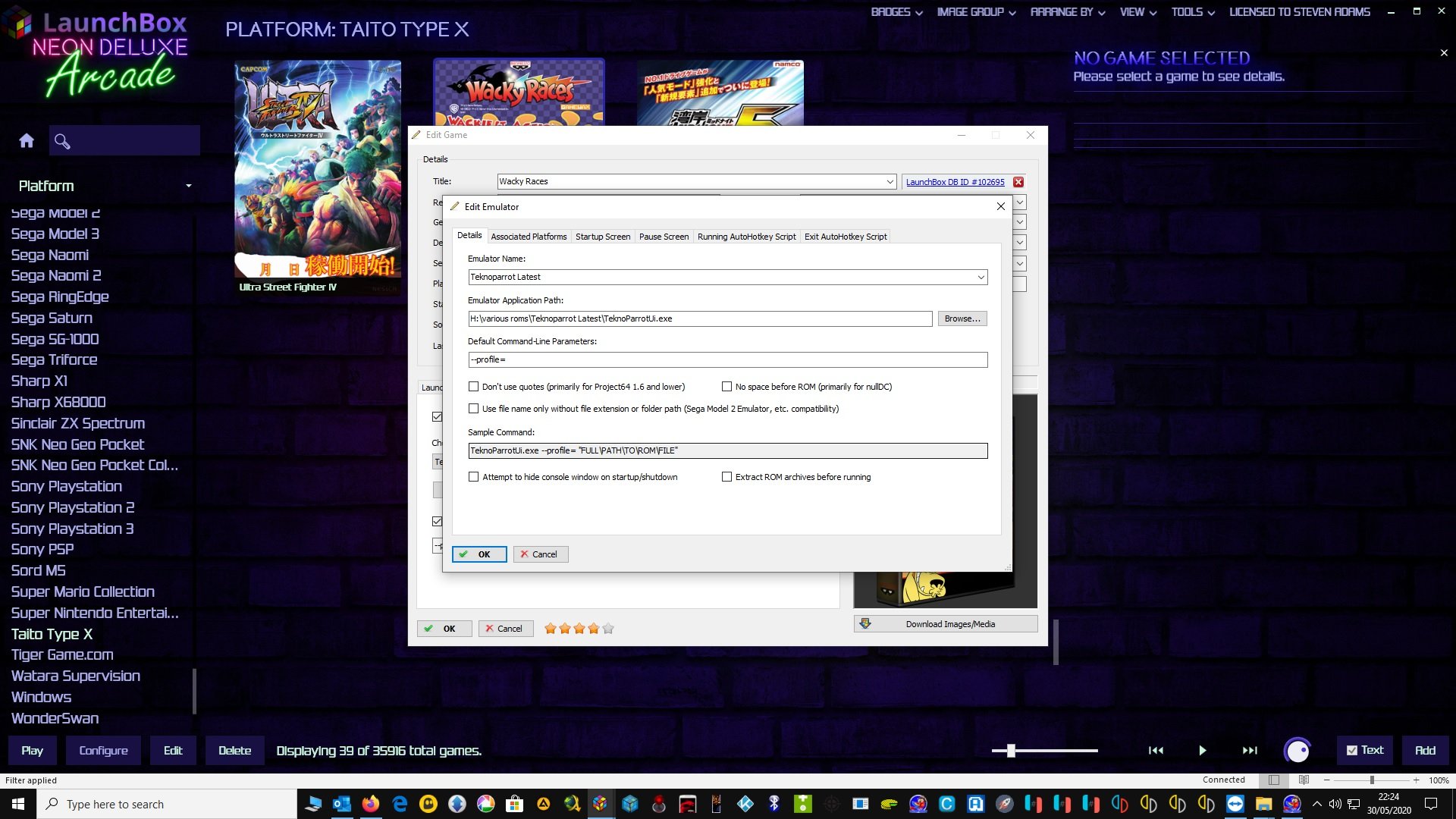Adjust the status bar zoom slider
This screenshot has width=1456, height=819.
1371,780
